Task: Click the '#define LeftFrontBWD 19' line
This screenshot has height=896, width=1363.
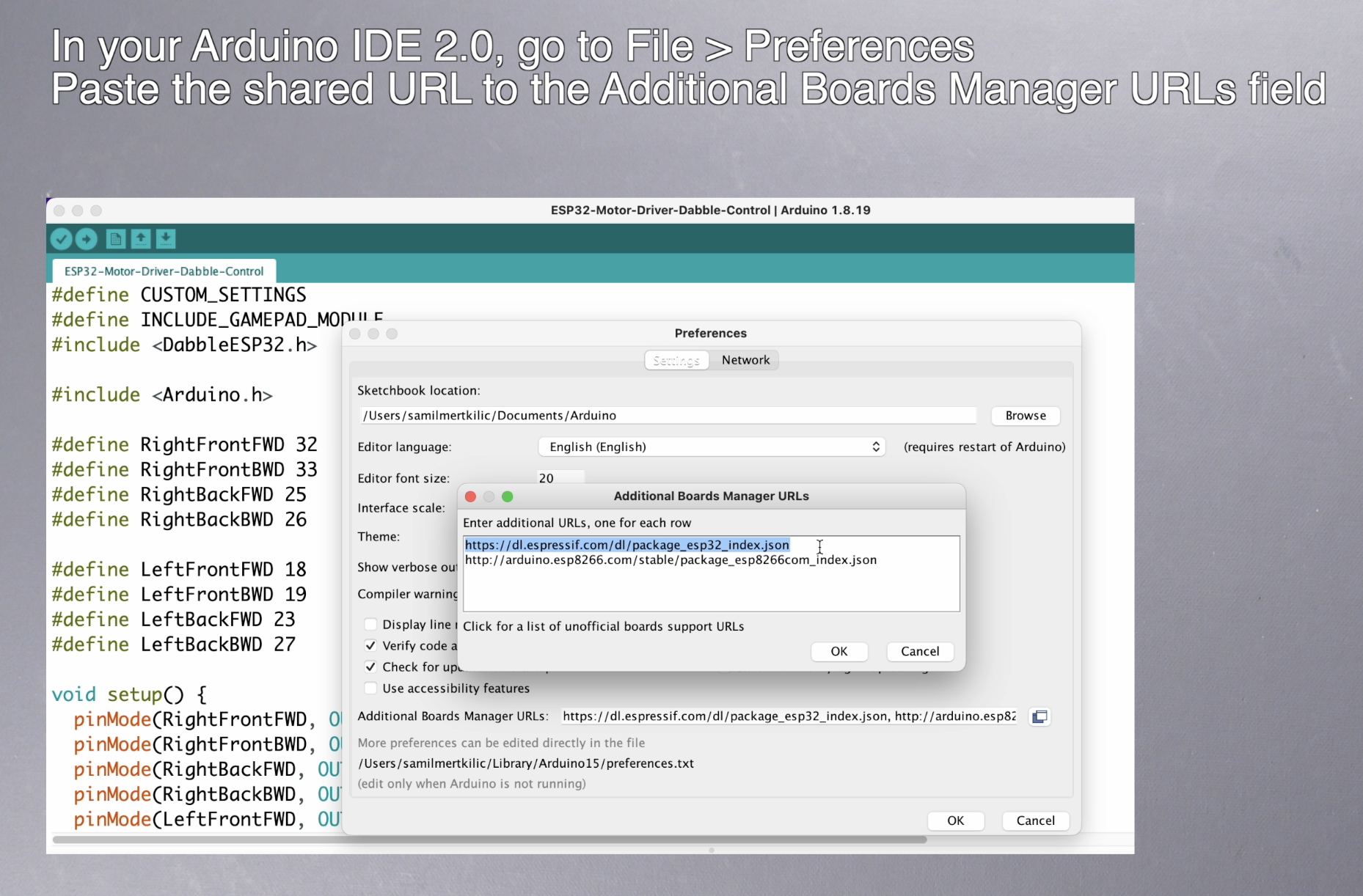Action: pyautogui.click(x=179, y=594)
